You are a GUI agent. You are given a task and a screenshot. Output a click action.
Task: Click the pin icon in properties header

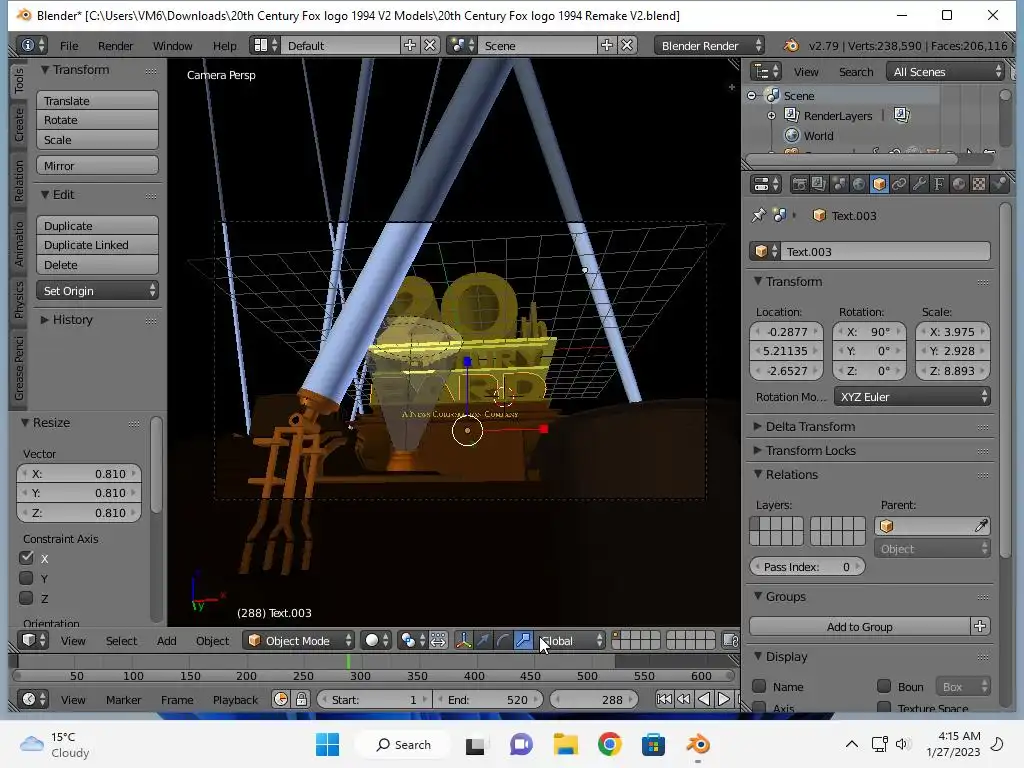[x=758, y=216]
